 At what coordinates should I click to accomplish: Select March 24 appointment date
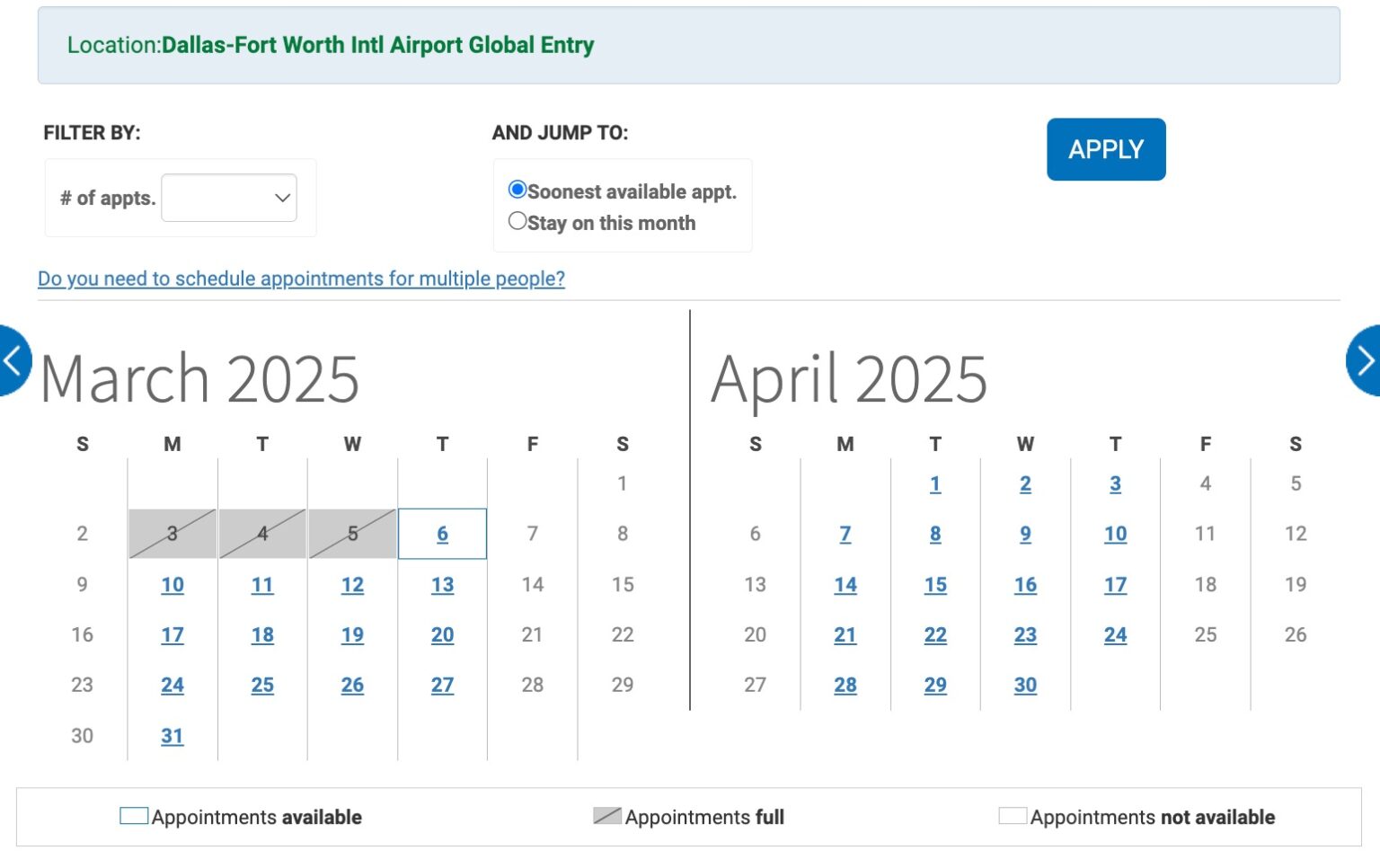point(172,685)
